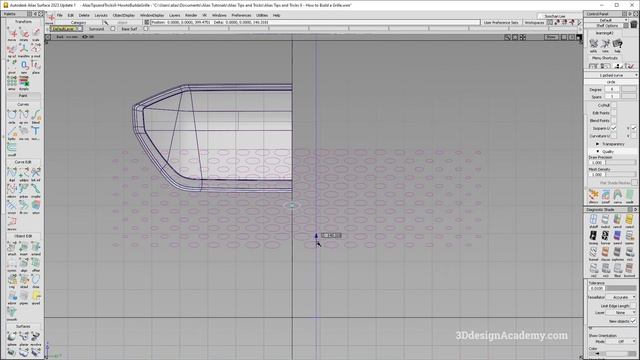640x360 pixels.
Task: Click the help icon on learning shelf
Action: [x=618, y=44]
